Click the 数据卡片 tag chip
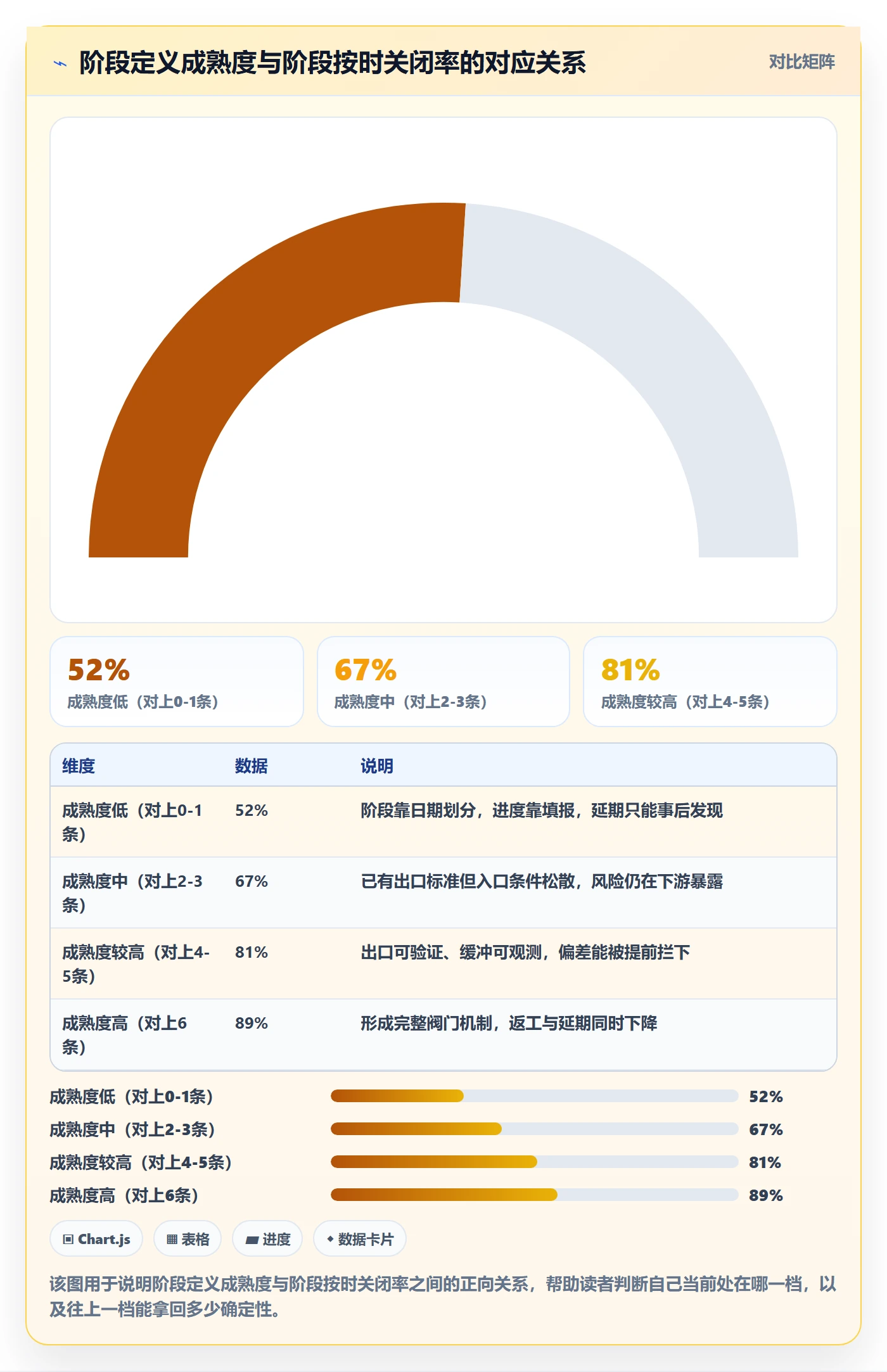Image resolution: width=887 pixels, height=1372 pixels. [360, 1238]
